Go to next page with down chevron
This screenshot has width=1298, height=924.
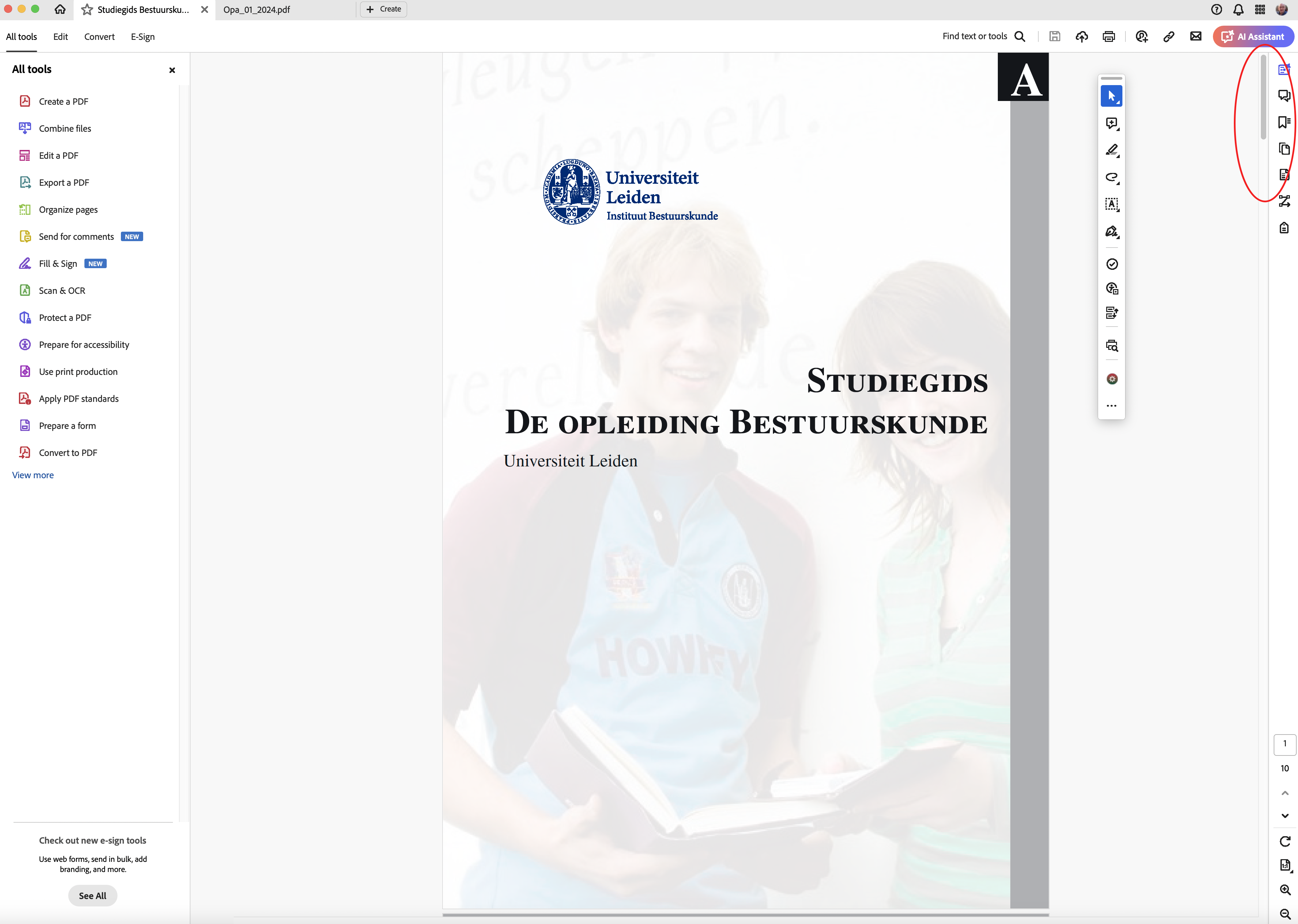pyautogui.click(x=1284, y=816)
